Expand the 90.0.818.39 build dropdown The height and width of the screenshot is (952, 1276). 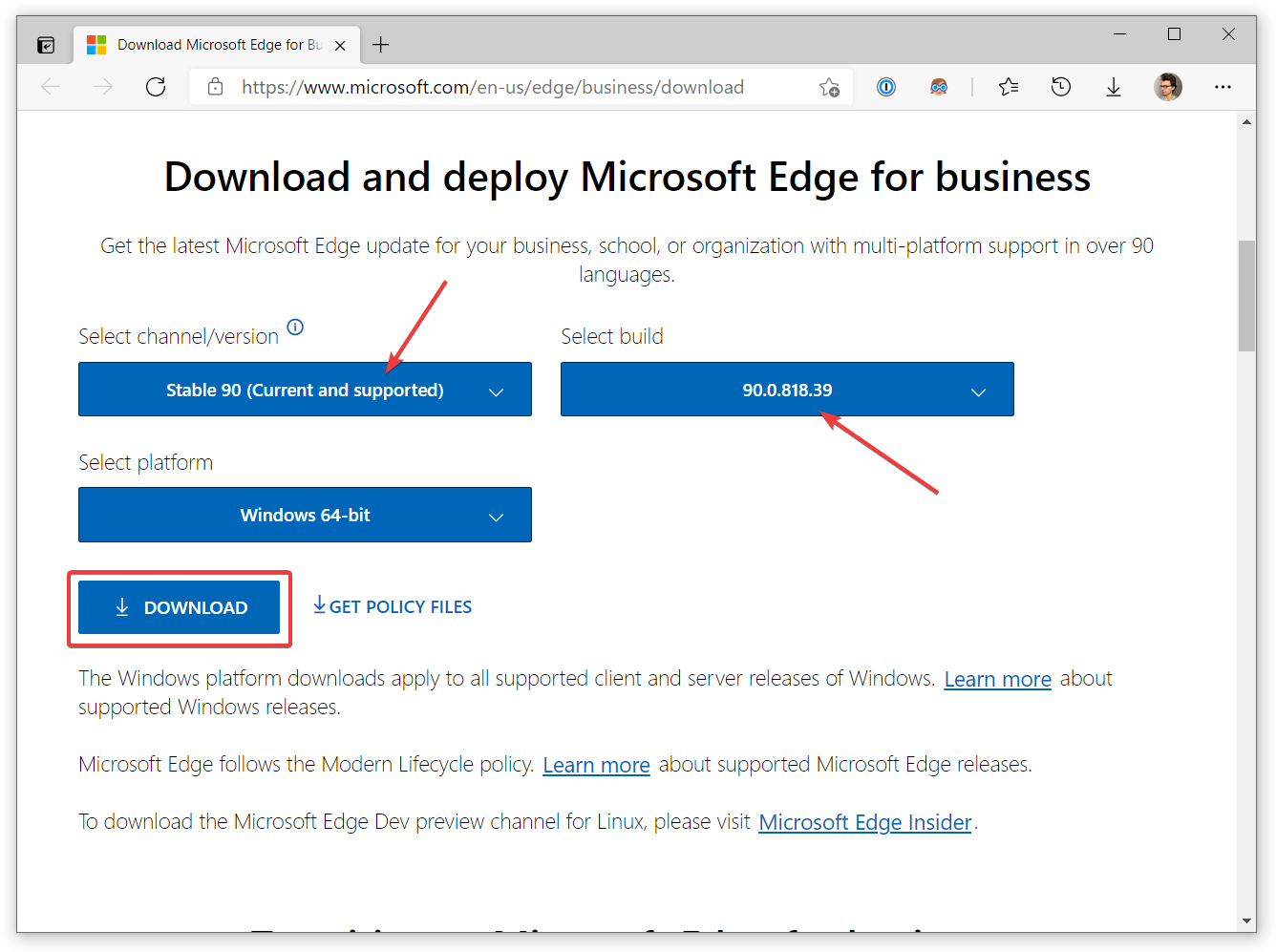787,389
